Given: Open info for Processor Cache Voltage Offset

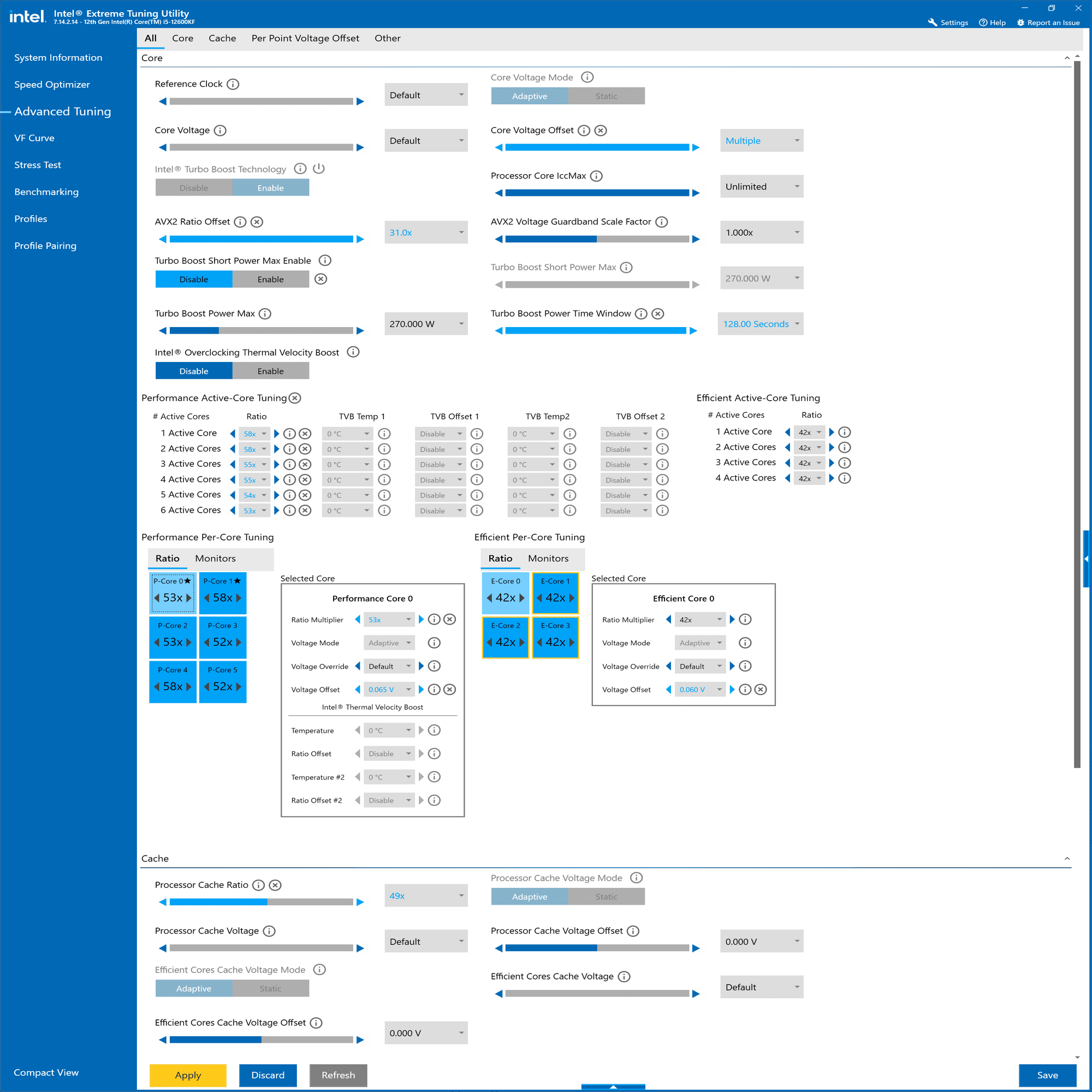Looking at the screenshot, I should coord(633,931).
